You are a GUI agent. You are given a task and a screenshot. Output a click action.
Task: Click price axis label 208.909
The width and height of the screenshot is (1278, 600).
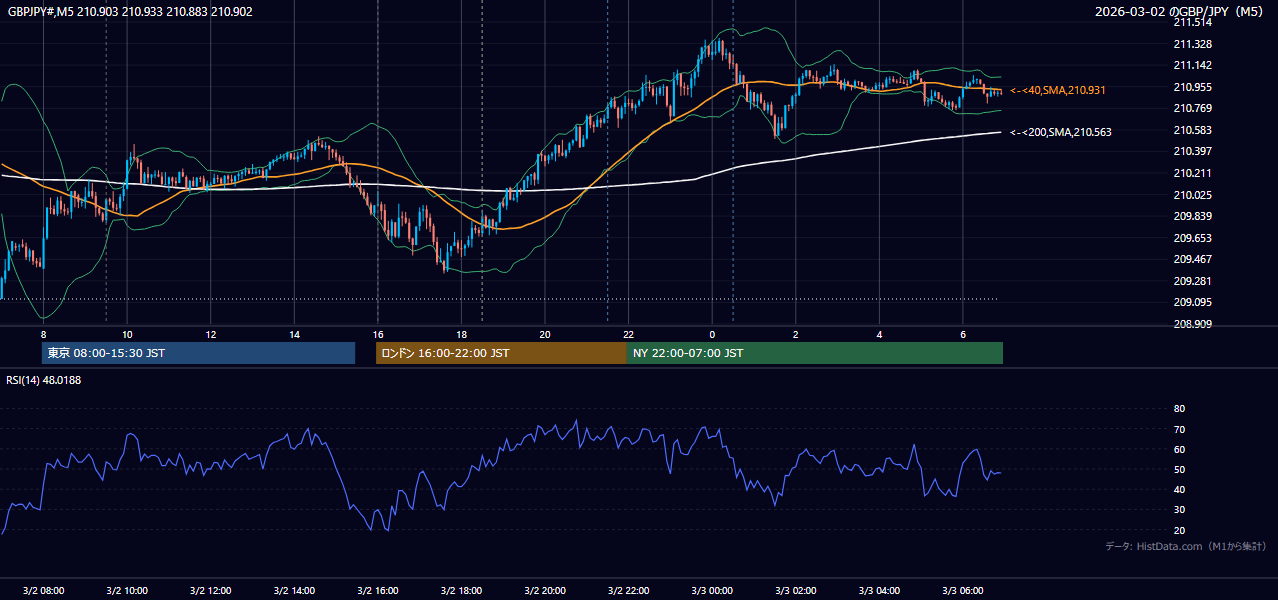point(1192,324)
